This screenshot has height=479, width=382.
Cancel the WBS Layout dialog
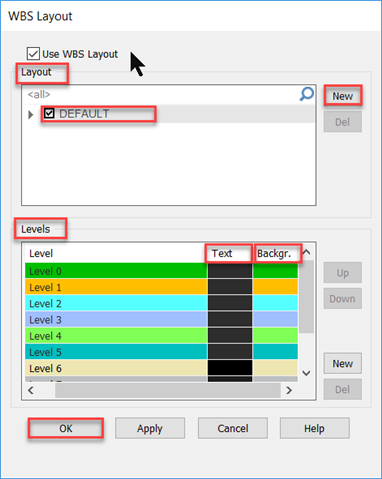tap(233, 428)
